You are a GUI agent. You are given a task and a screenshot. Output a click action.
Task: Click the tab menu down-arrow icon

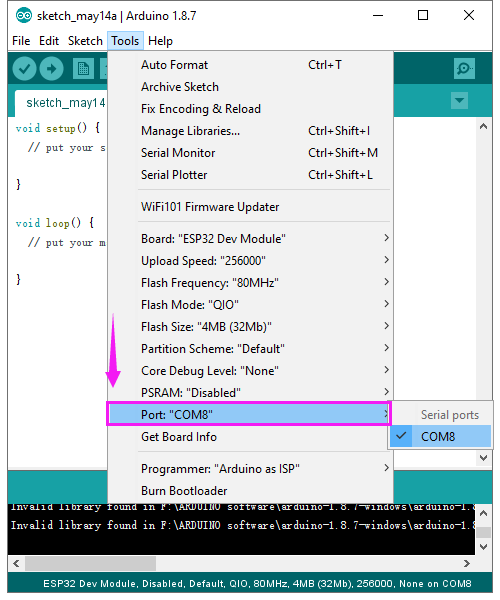pos(459,101)
